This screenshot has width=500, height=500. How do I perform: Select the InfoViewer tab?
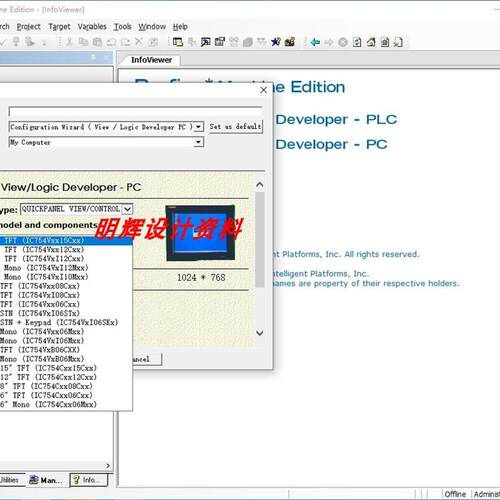click(151, 60)
